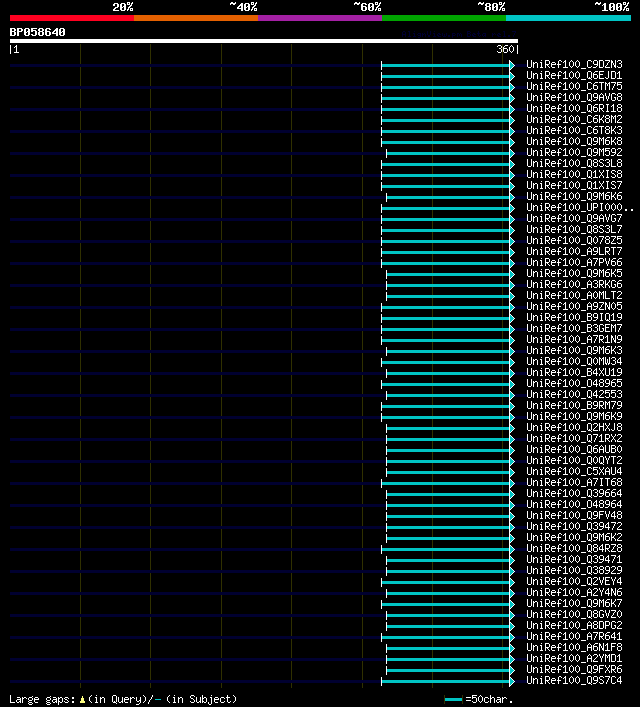640x707 pixels.
Task: Click the UniRef100_Q84RZ8 label
Action: tap(574, 548)
